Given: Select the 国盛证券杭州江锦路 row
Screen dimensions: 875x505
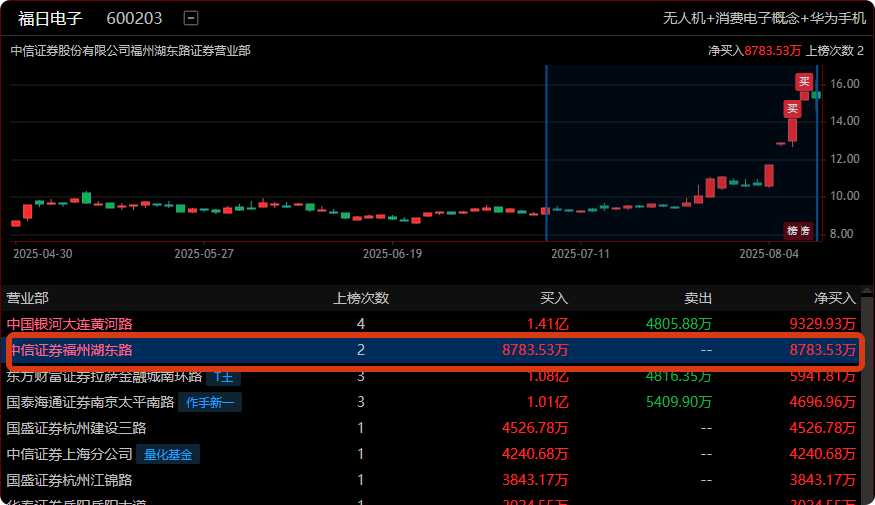Looking at the screenshot, I should click(x=430, y=480).
